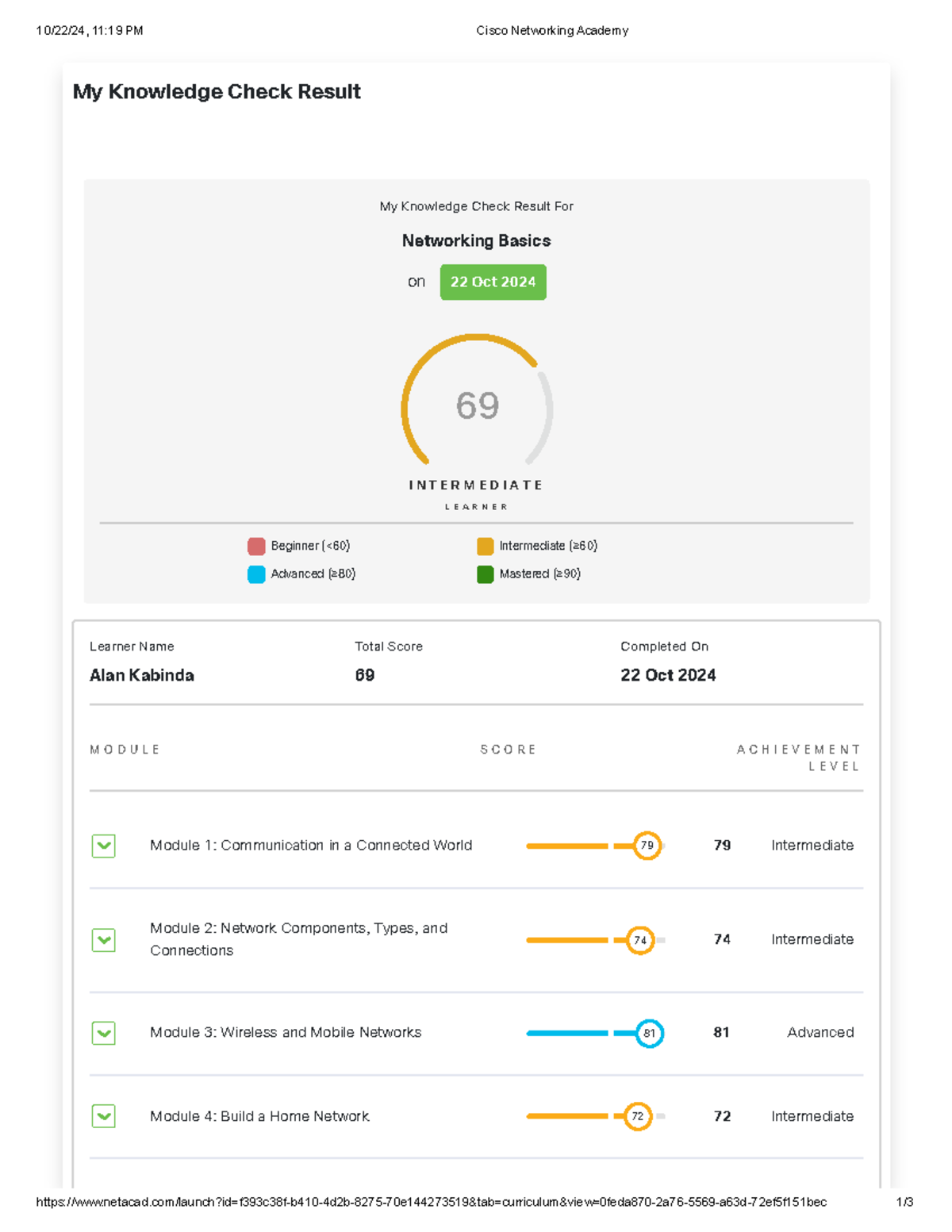Screen dimensions: 952x1232
Task: Click the Total Score value 69
Action: pos(365,675)
